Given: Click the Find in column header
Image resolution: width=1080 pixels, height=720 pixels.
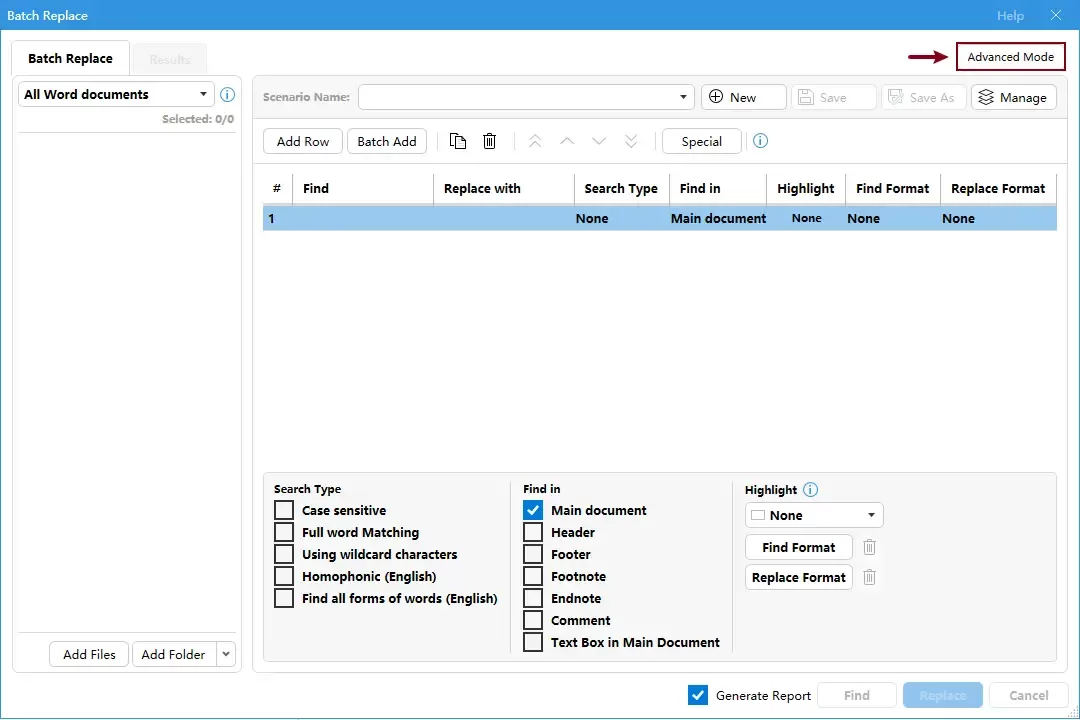Looking at the screenshot, I should [718, 188].
